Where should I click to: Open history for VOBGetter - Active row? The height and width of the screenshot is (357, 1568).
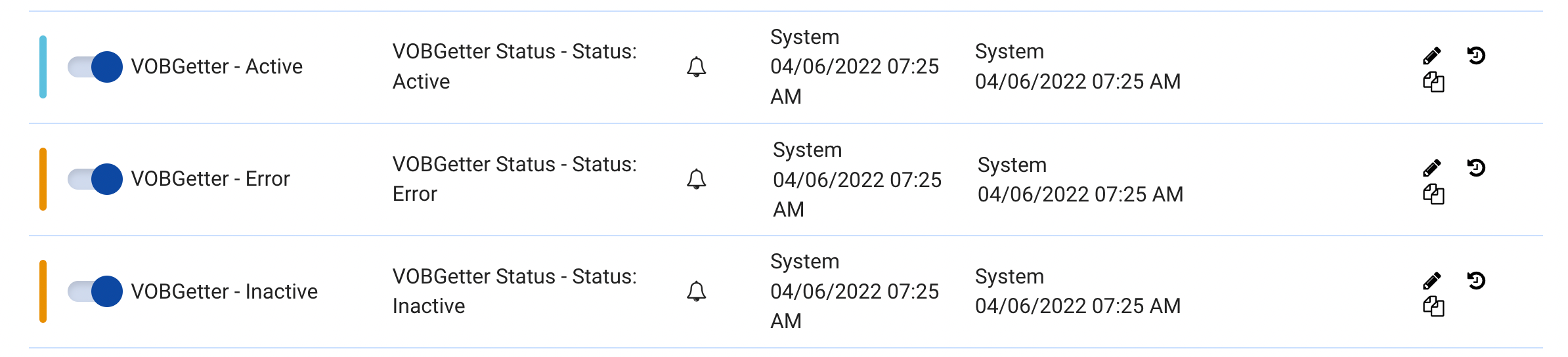click(x=1476, y=56)
